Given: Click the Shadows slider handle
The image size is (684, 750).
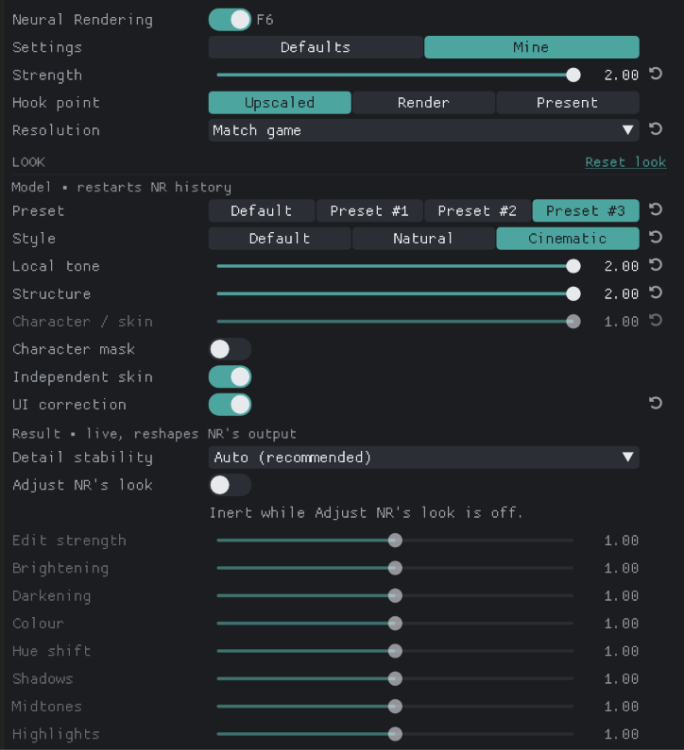Looking at the screenshot, I should (395, 679).
